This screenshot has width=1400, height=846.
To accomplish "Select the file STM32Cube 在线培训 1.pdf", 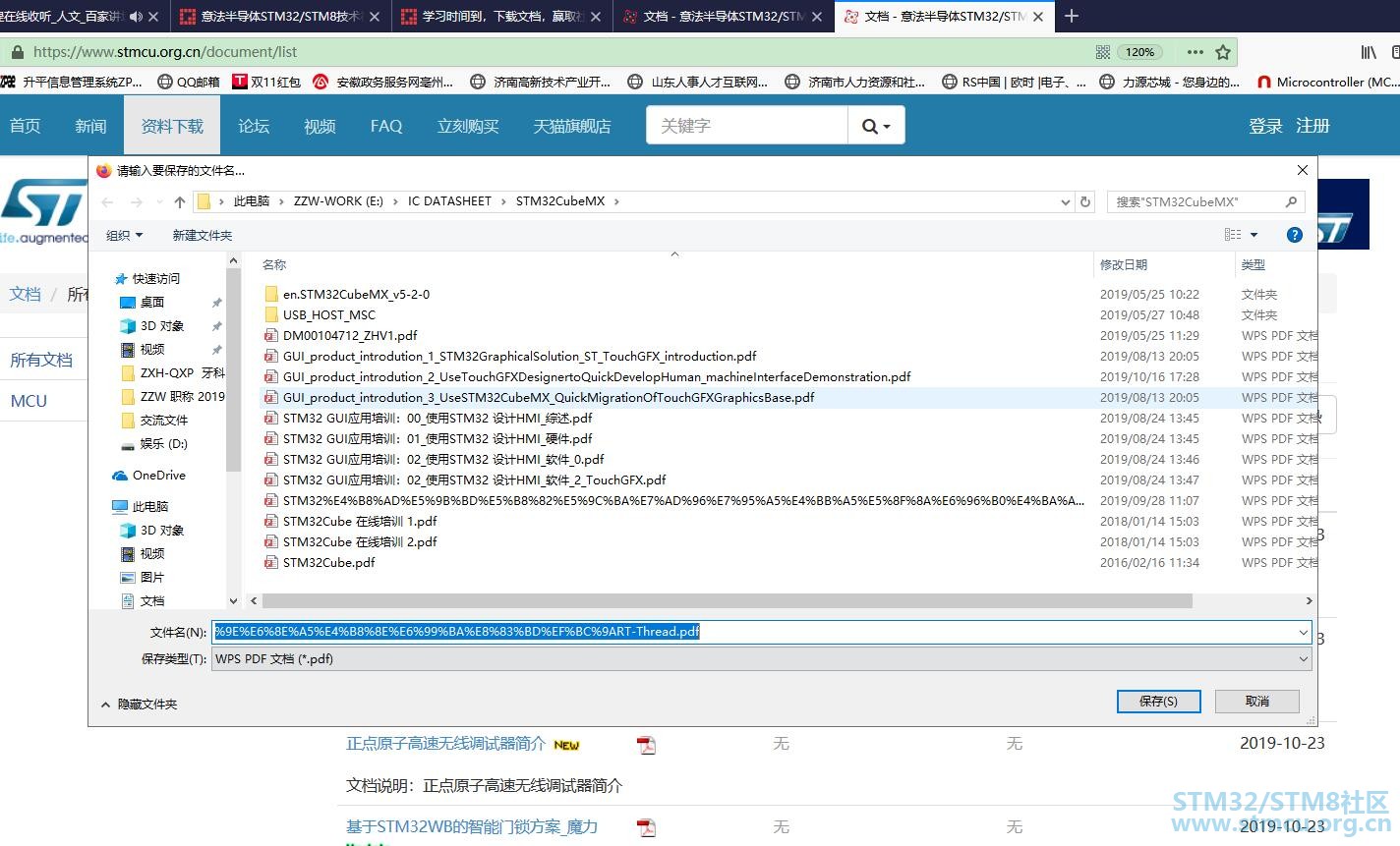I will 351,521.
